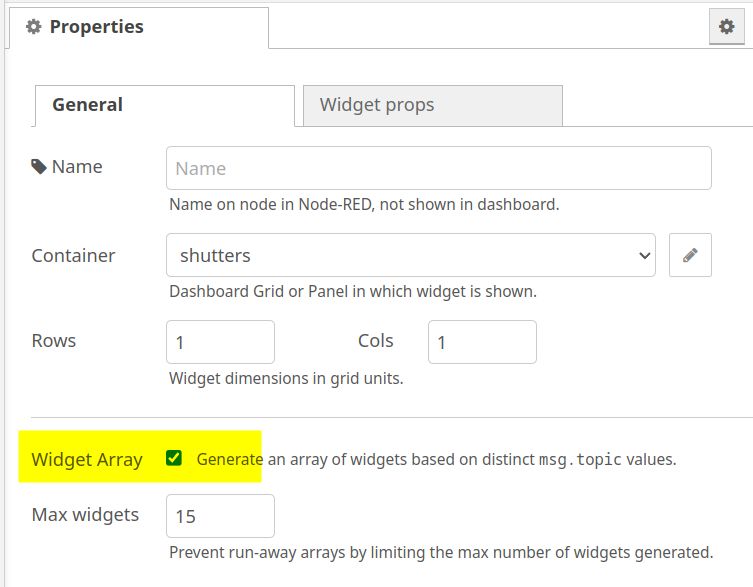Toggle the Widget Array checkbox
The width and height of the screenshot is (753, 587).
click(x=174, y=458)
